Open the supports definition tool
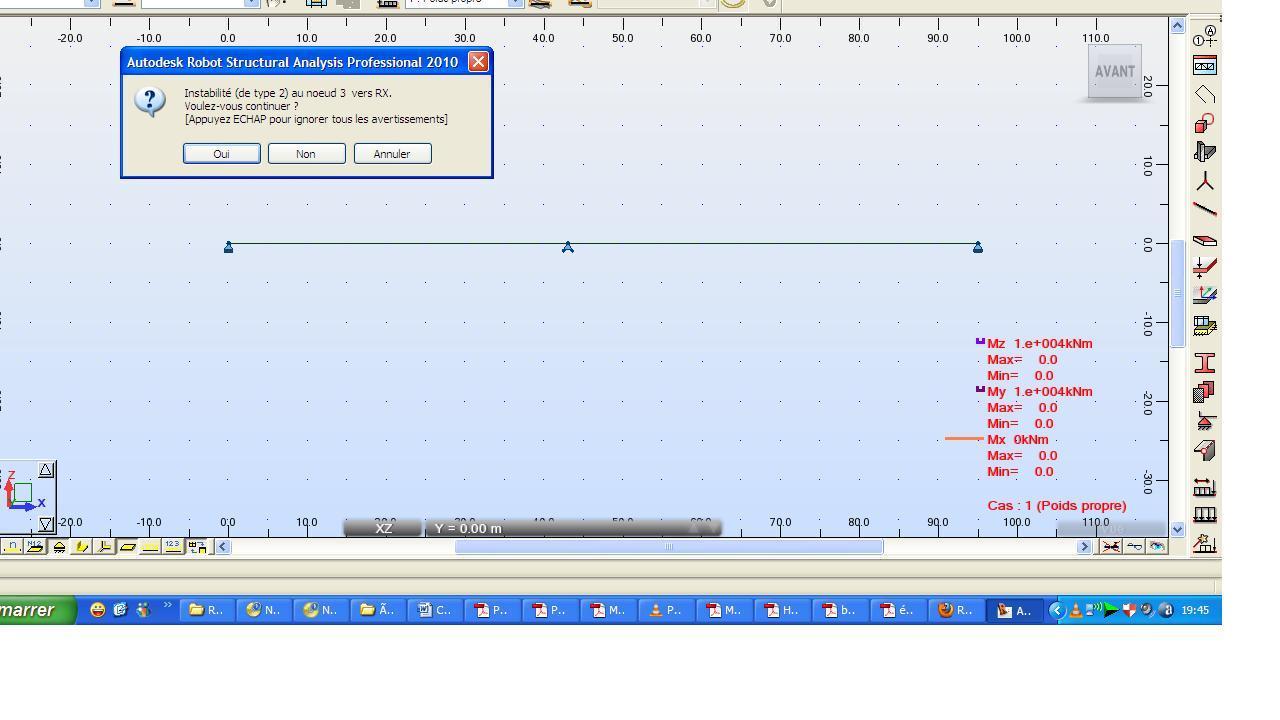1280x720 pixels. tap(1205, 421)
